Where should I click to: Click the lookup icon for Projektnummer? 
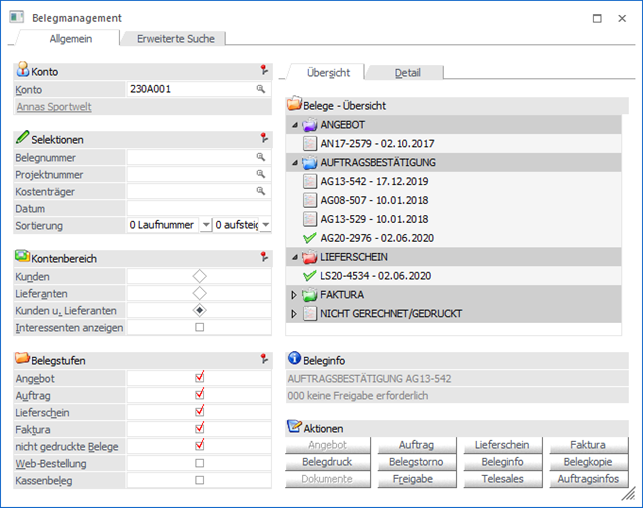261,174
